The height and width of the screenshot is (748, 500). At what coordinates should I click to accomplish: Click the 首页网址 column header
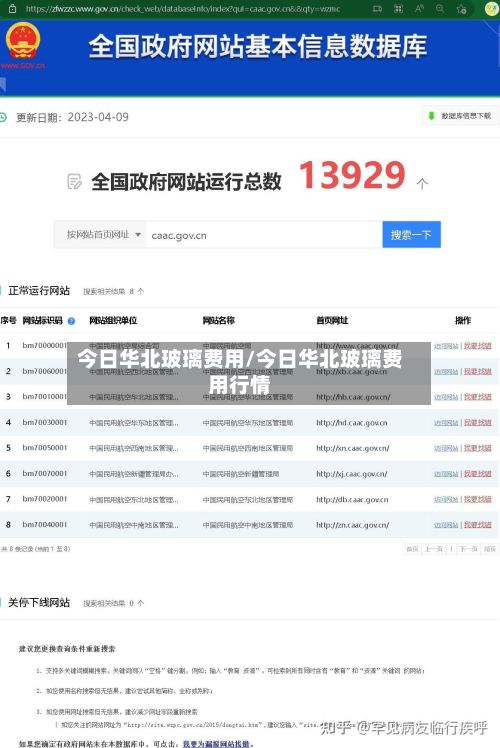click(332, 321)
